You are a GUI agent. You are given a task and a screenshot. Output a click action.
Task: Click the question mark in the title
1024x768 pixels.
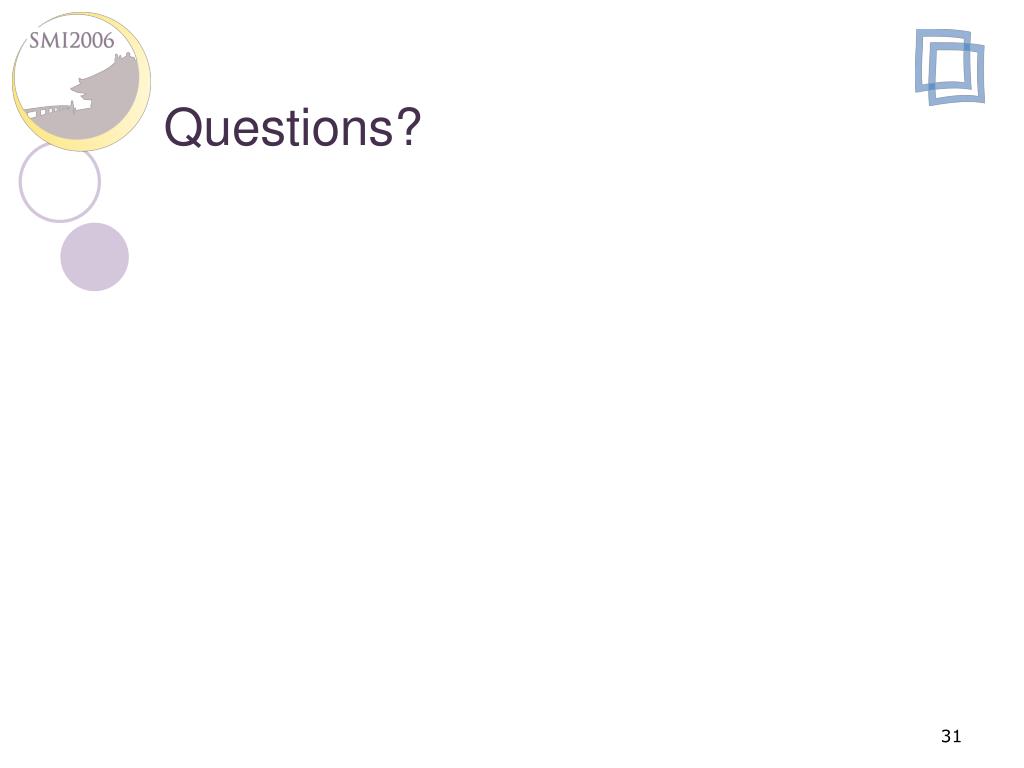coord(408,125)
